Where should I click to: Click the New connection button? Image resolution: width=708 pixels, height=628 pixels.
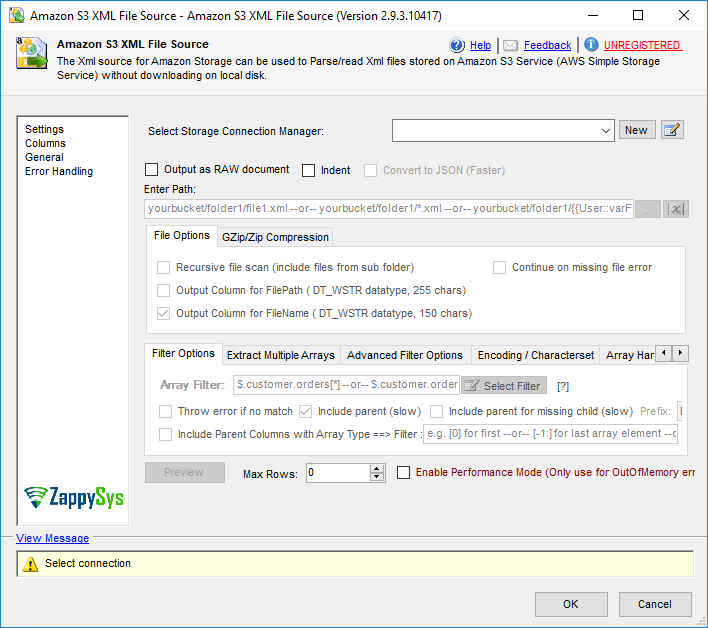pos(637,130)
